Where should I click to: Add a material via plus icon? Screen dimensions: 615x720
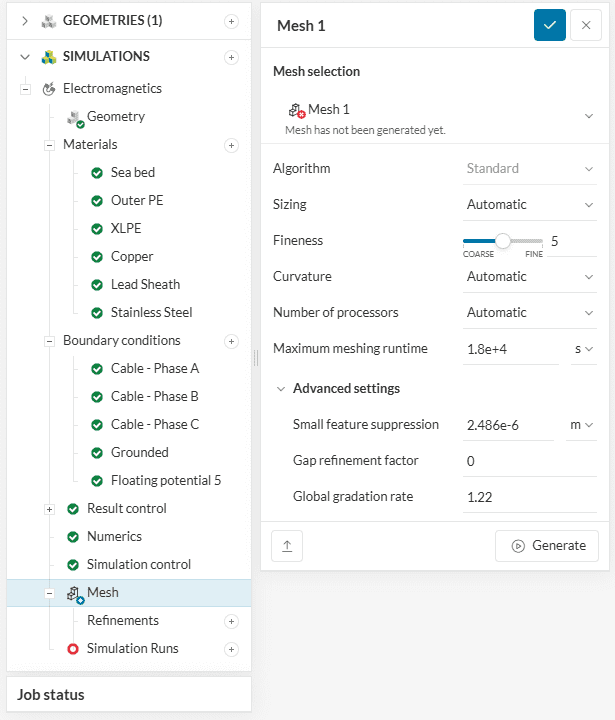tap(232, 145)
